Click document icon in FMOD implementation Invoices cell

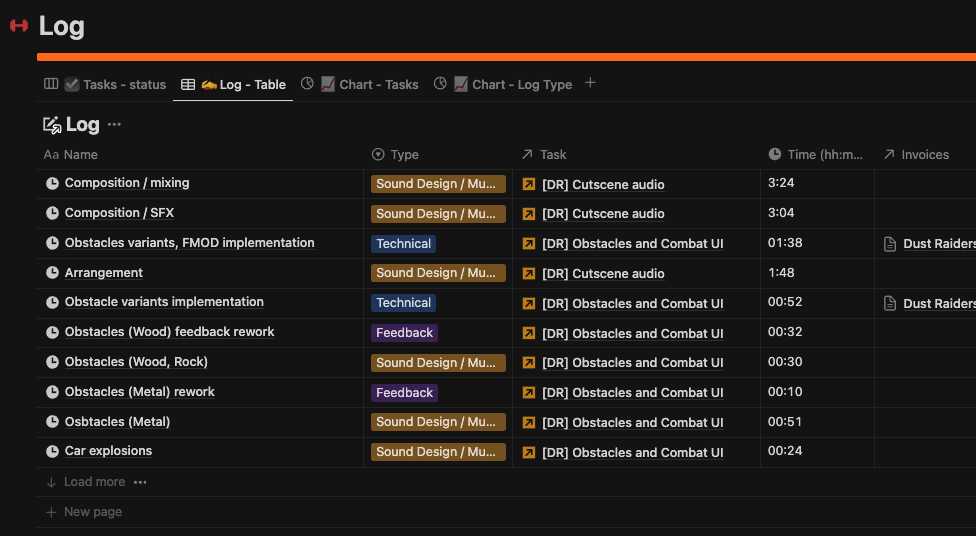coord(890,243)
